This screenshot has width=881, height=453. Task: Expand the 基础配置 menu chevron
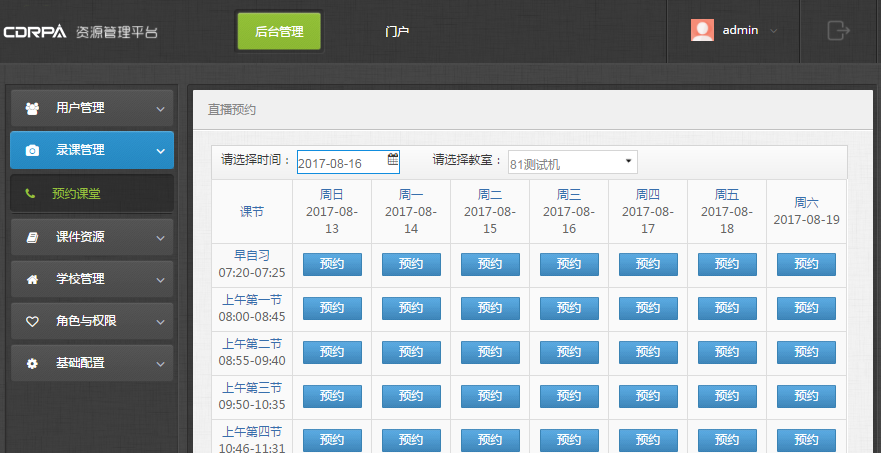tap(160, 363)
